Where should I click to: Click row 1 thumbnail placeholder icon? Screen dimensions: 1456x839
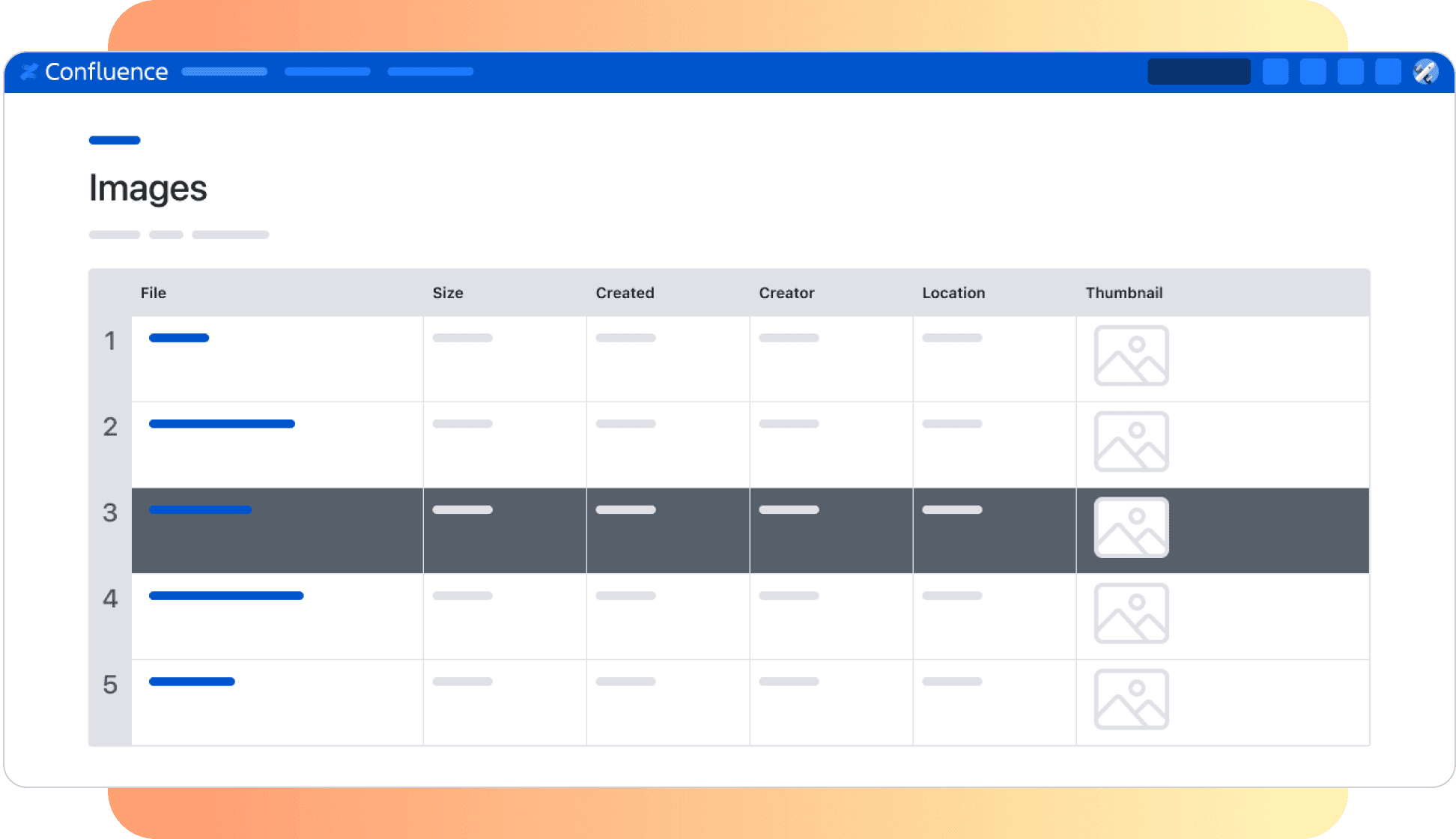click(1132, 357)
